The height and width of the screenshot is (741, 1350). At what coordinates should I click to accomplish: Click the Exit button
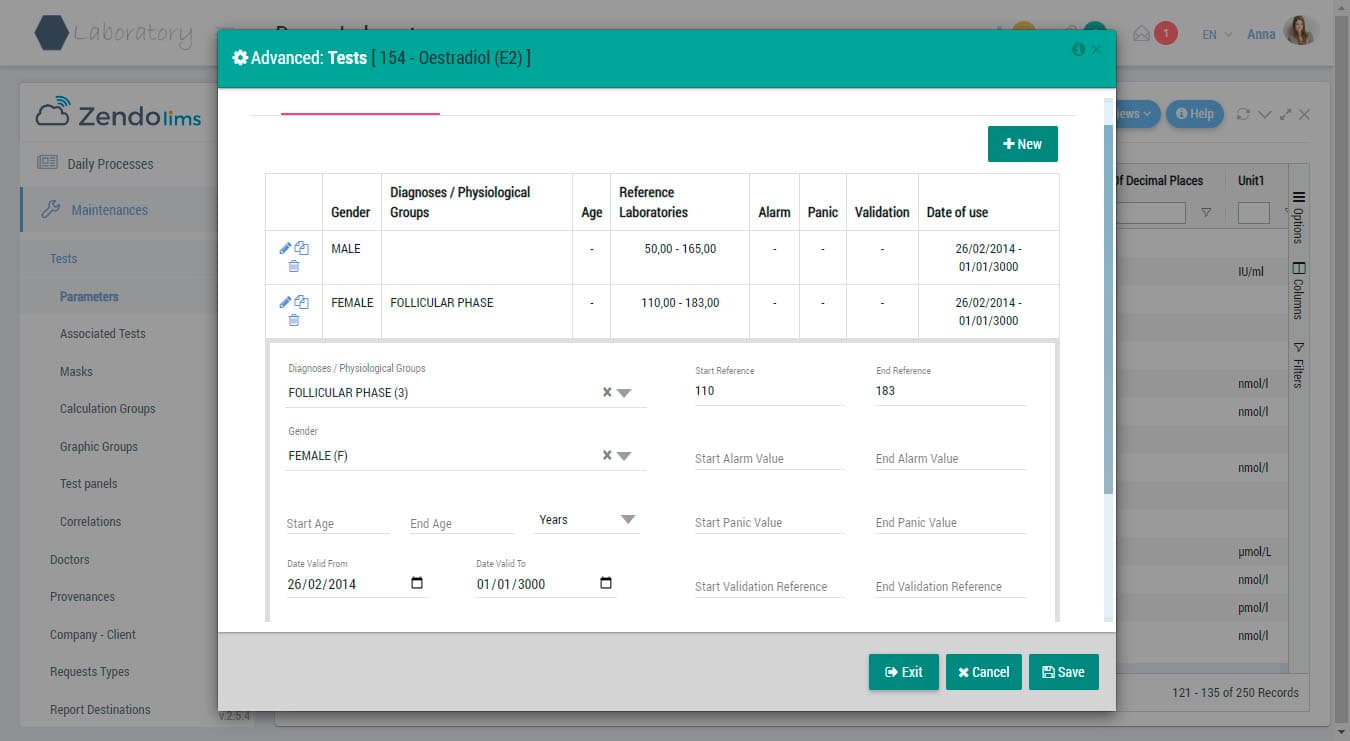point(903,672)
